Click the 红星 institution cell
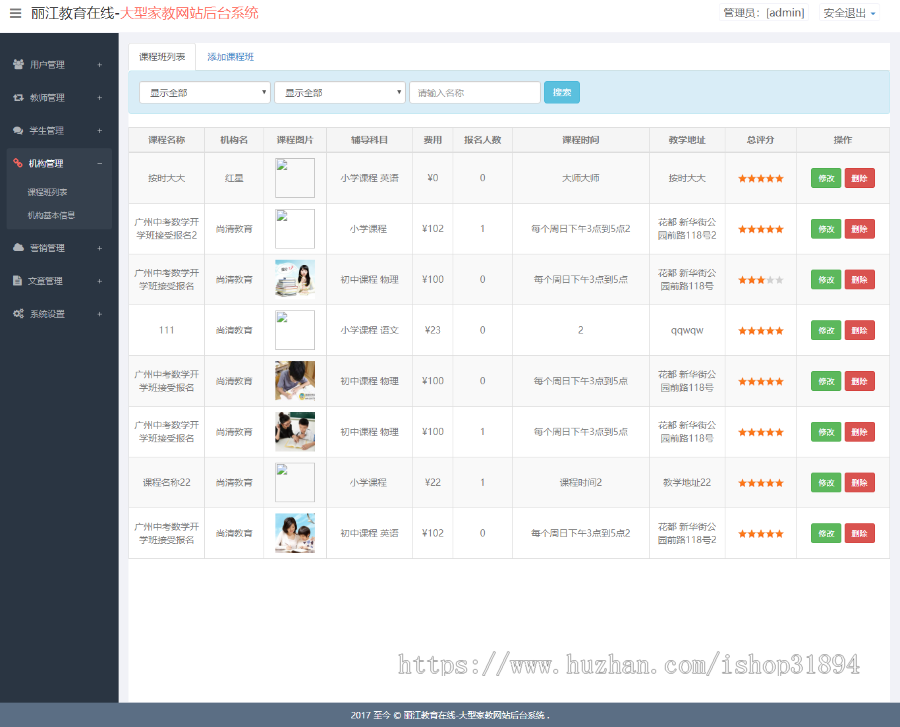 [x=234, y=178]
